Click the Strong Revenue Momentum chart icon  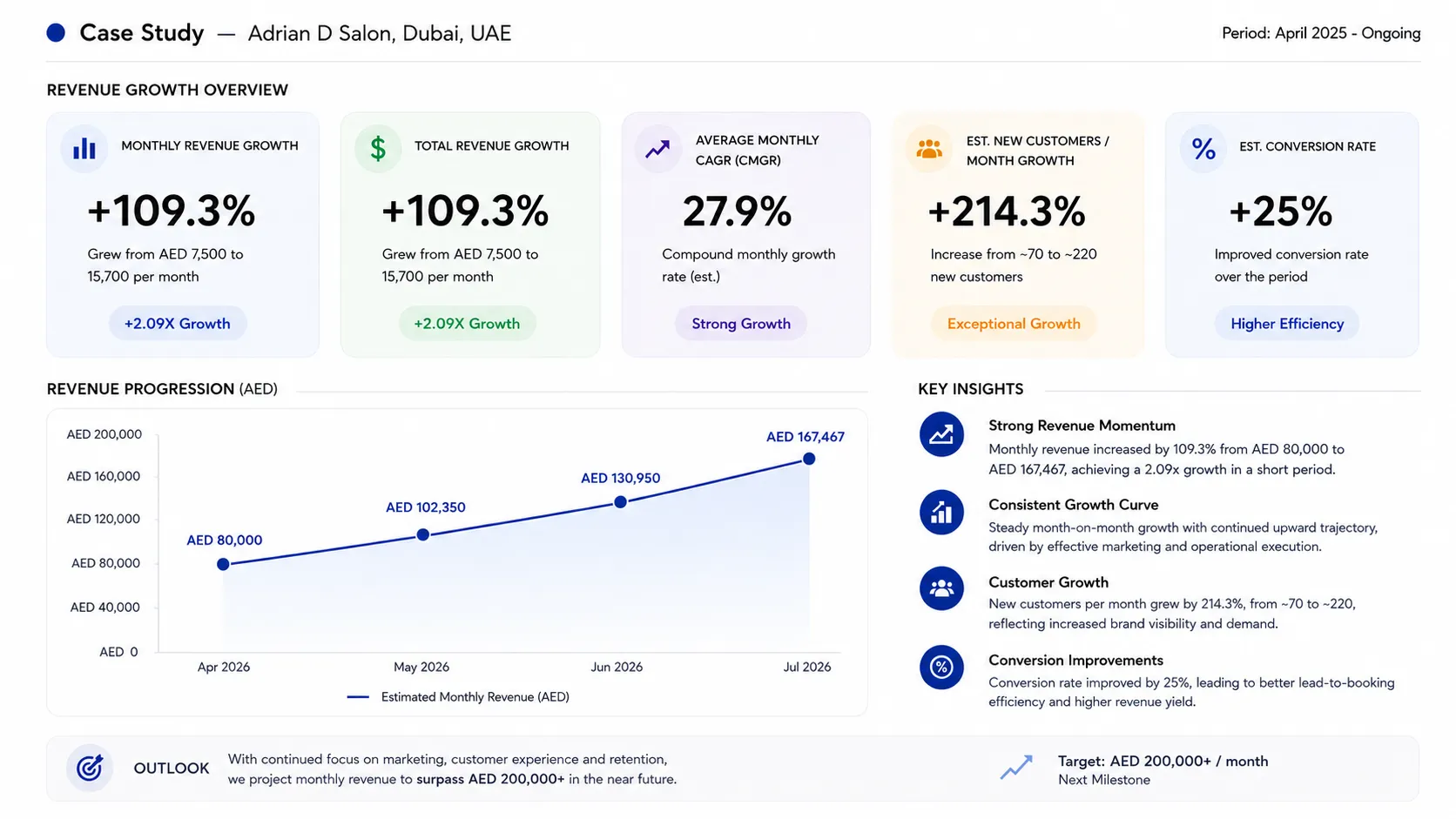coord(941,434)
